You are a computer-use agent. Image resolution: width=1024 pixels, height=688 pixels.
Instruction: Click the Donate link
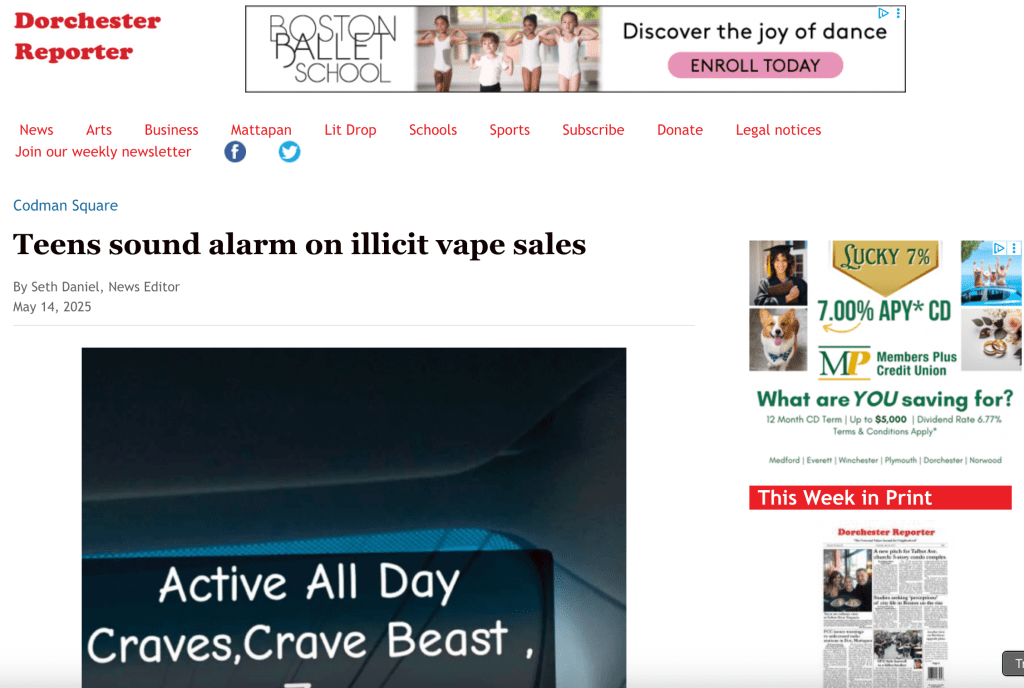[x=680, y=130]
